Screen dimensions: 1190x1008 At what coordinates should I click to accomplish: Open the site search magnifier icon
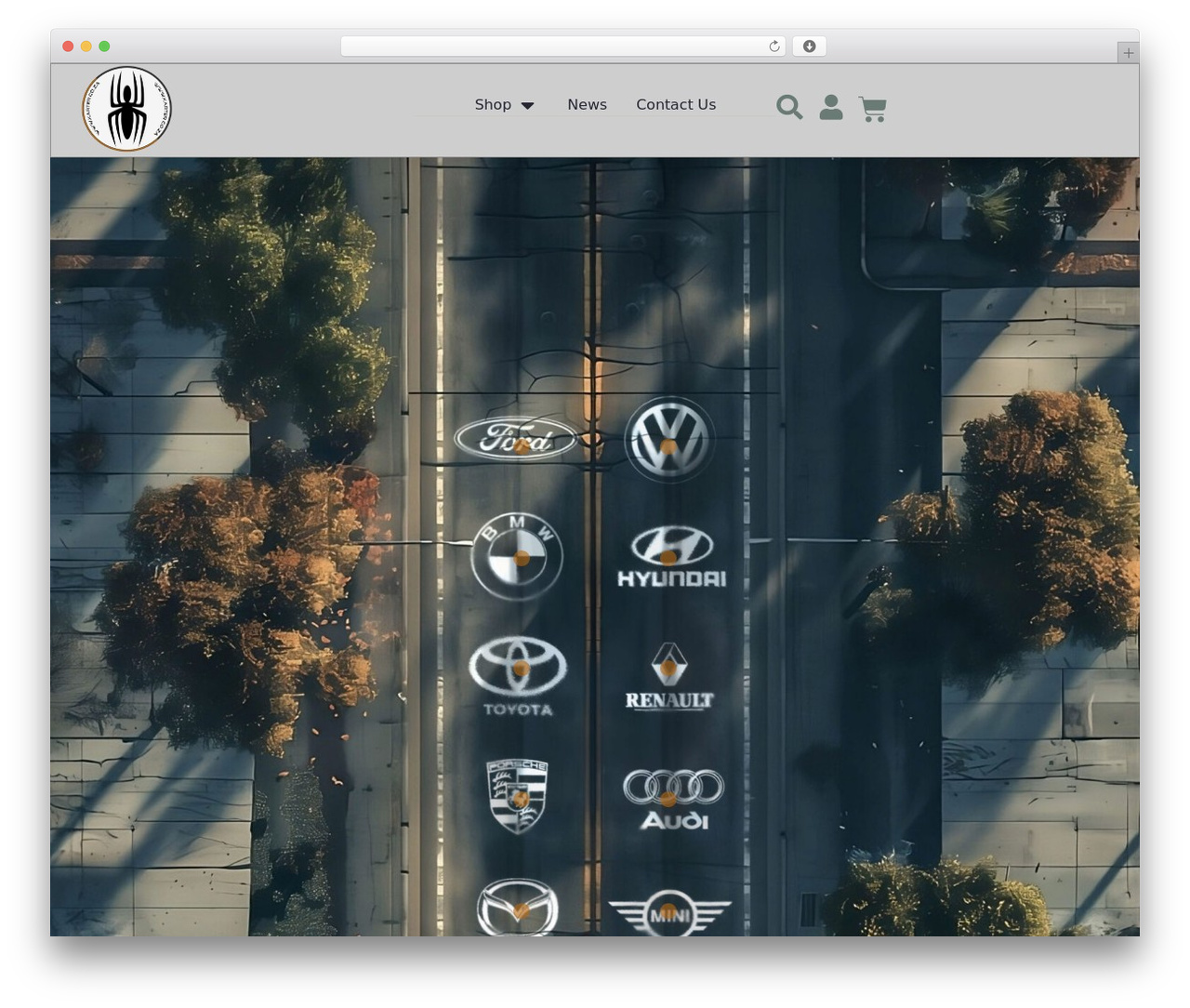(789, 107)
